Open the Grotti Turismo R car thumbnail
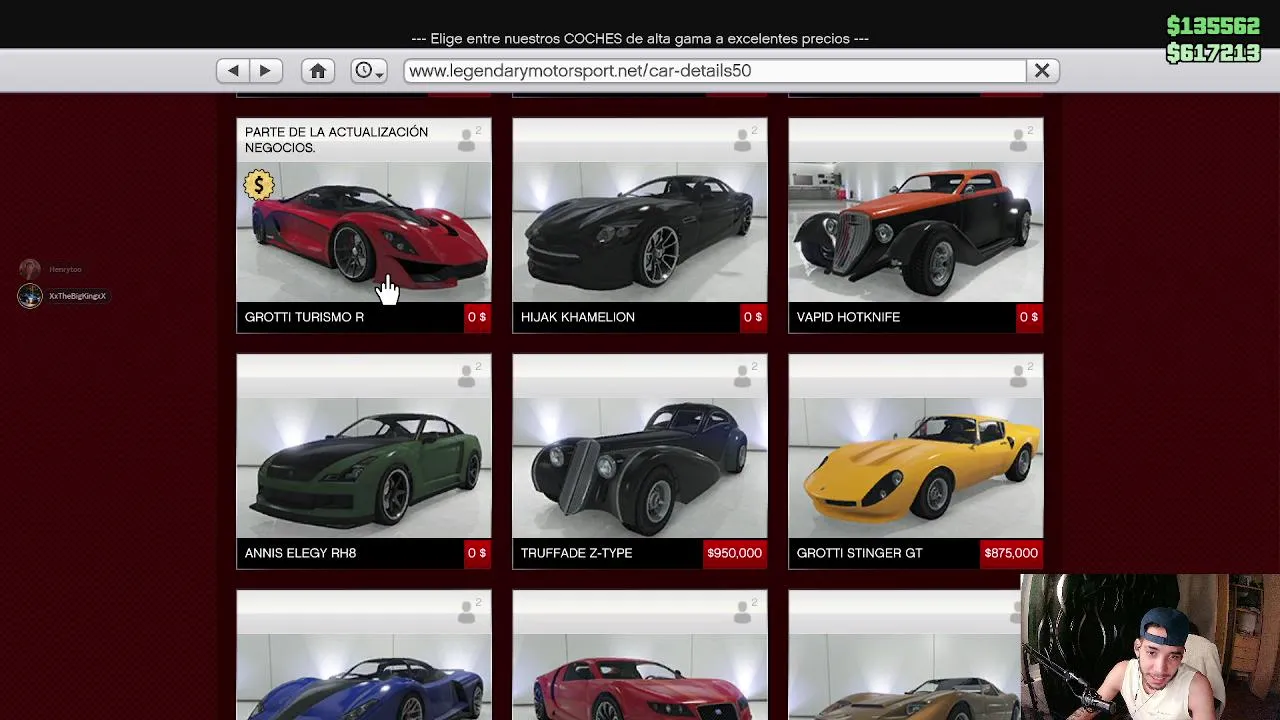Image resolution: width=1280 pixels, height=720 pixels. (x=364, y=232)
